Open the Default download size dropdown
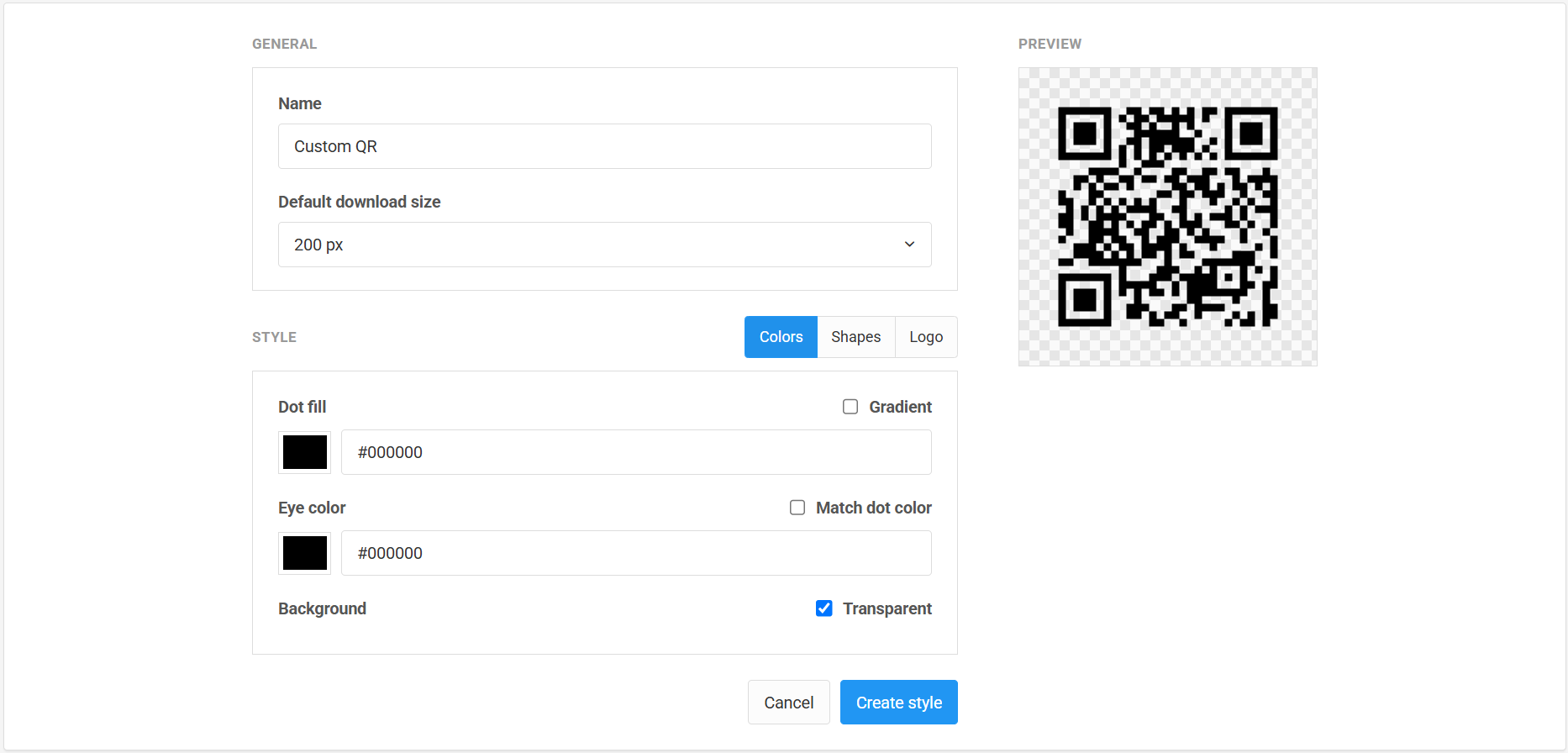The width and height of the screenshot is (1568, 753). coord(604,245)
